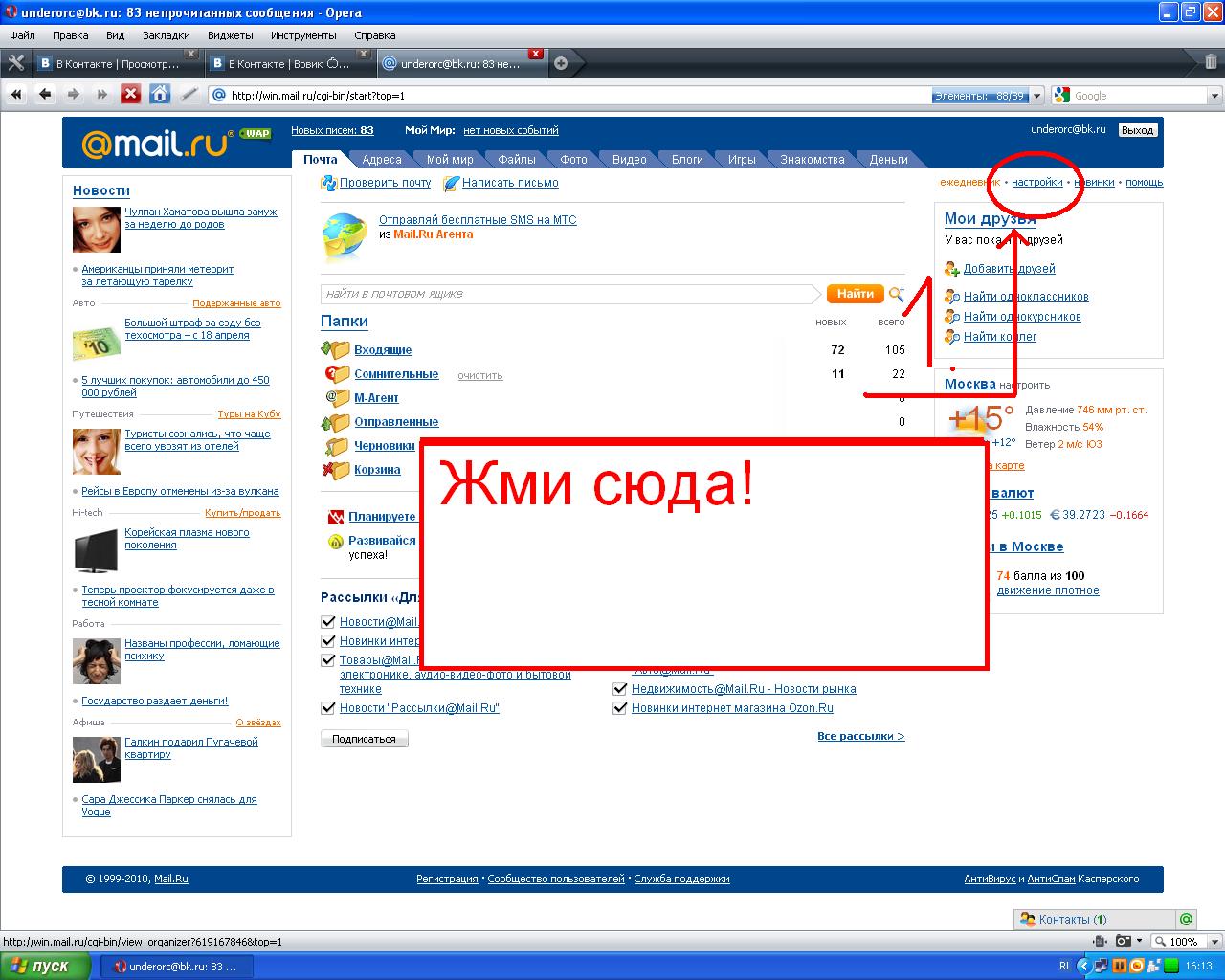Click the wand icon in the address toolbar
1225x980 pixels.
click(x=189, y=94)
